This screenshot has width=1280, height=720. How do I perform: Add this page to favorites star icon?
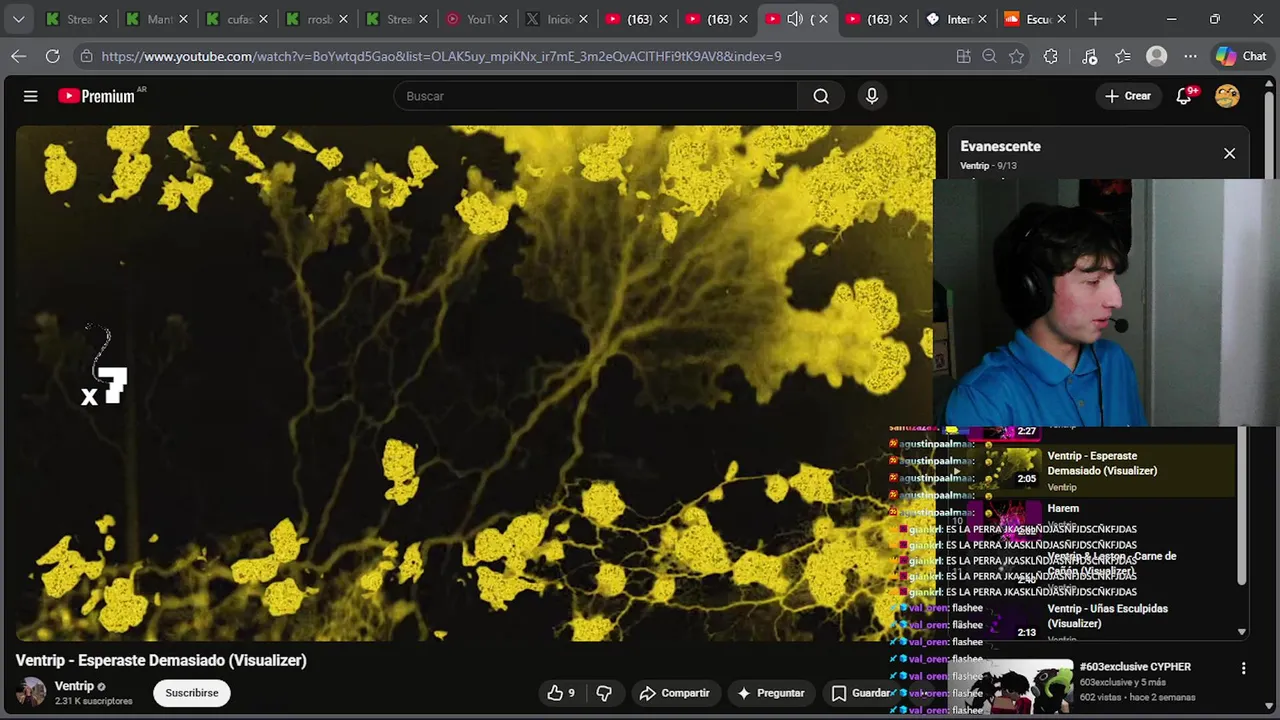coord(1017,56)
